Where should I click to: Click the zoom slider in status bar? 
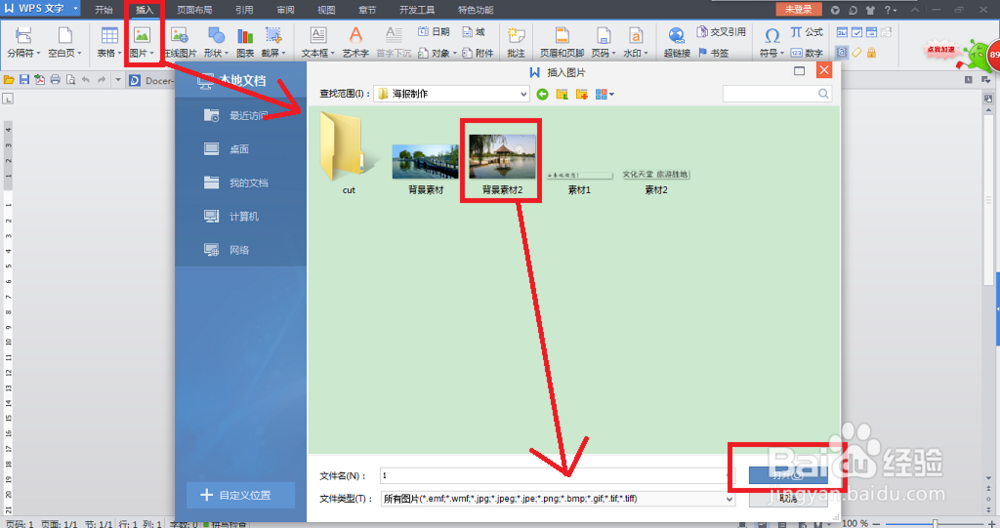pos(935,524)
